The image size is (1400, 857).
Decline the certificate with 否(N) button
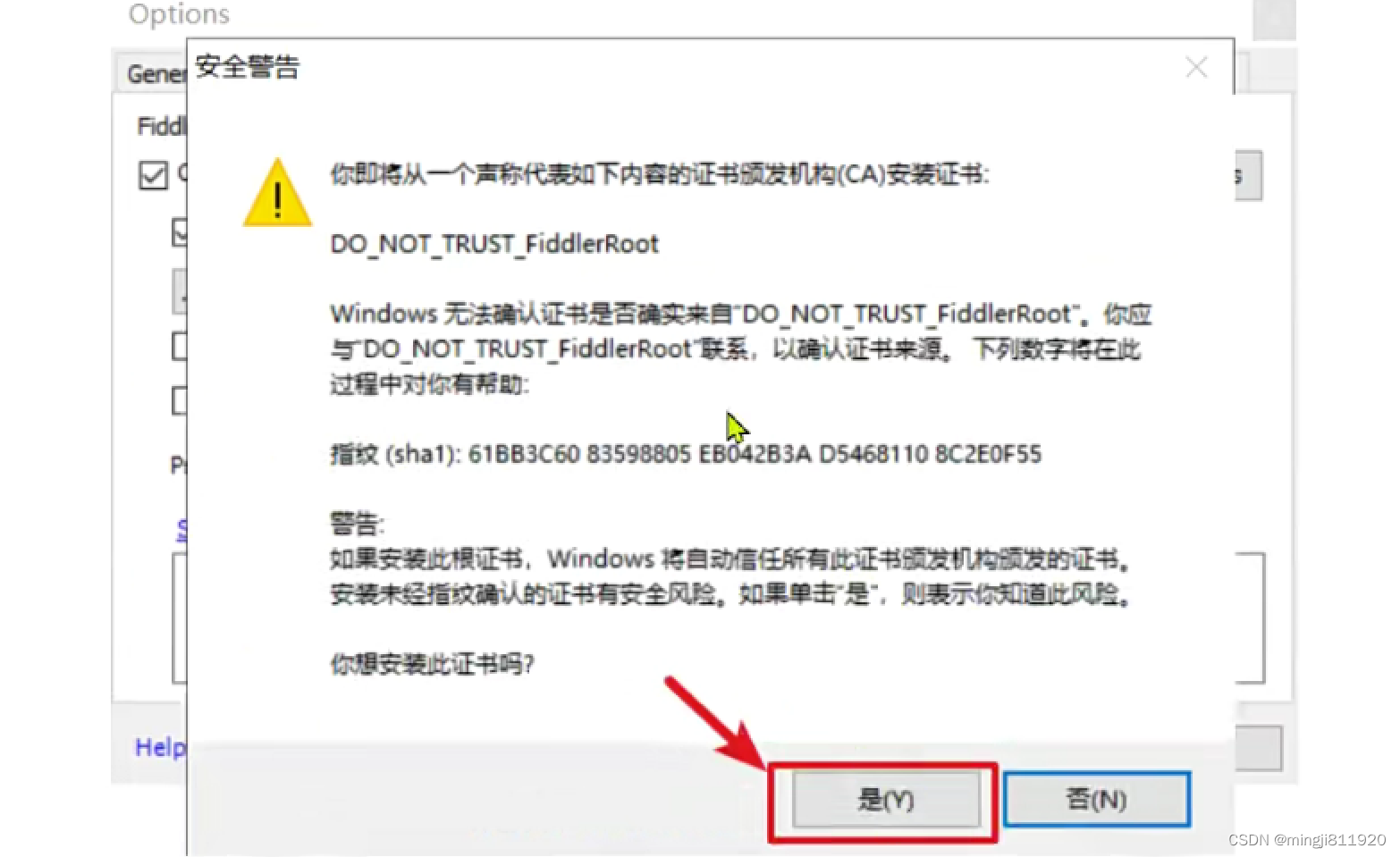point(1096,799)
